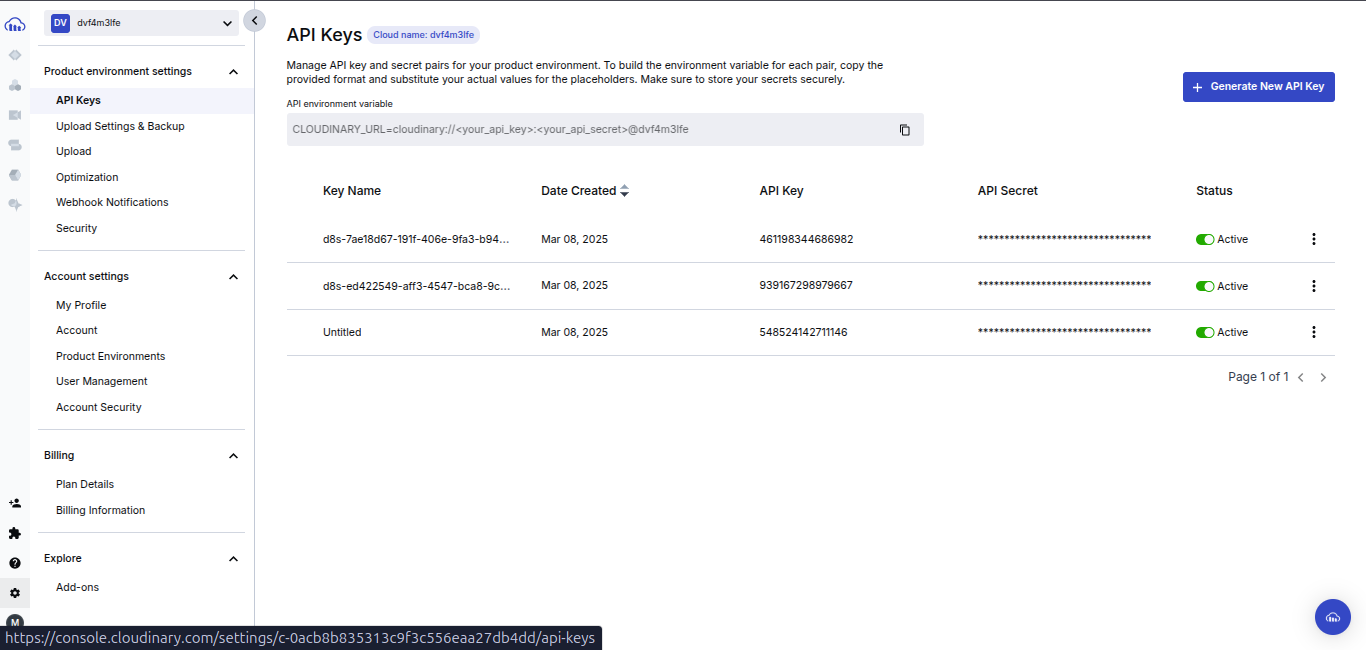The height and width of the screenshot is (650, 1366).
Task: Open the stacked shapes assets icon
Action: pos(15,85)
